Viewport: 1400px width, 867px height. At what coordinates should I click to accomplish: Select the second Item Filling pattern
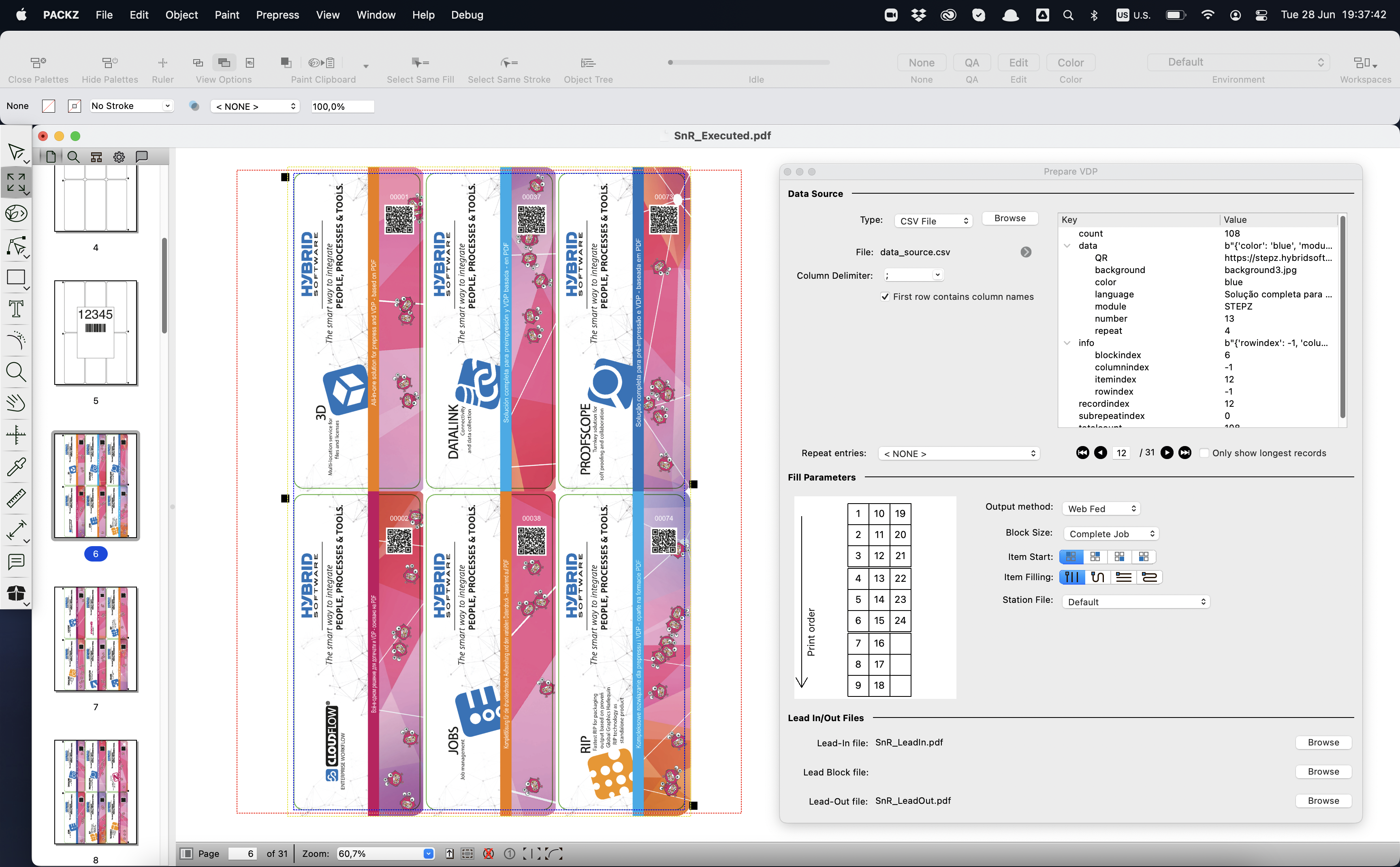[x=1097, y=577]
